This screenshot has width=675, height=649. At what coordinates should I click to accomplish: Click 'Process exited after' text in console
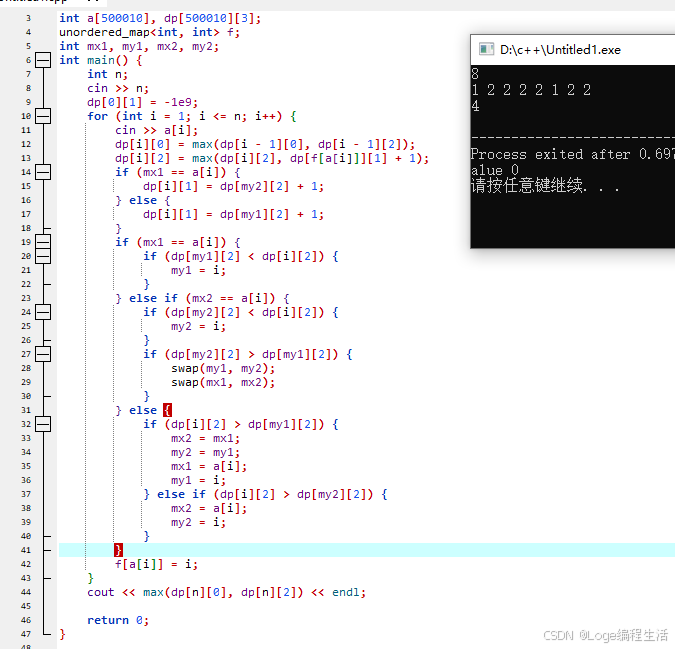tap(551, 154)
